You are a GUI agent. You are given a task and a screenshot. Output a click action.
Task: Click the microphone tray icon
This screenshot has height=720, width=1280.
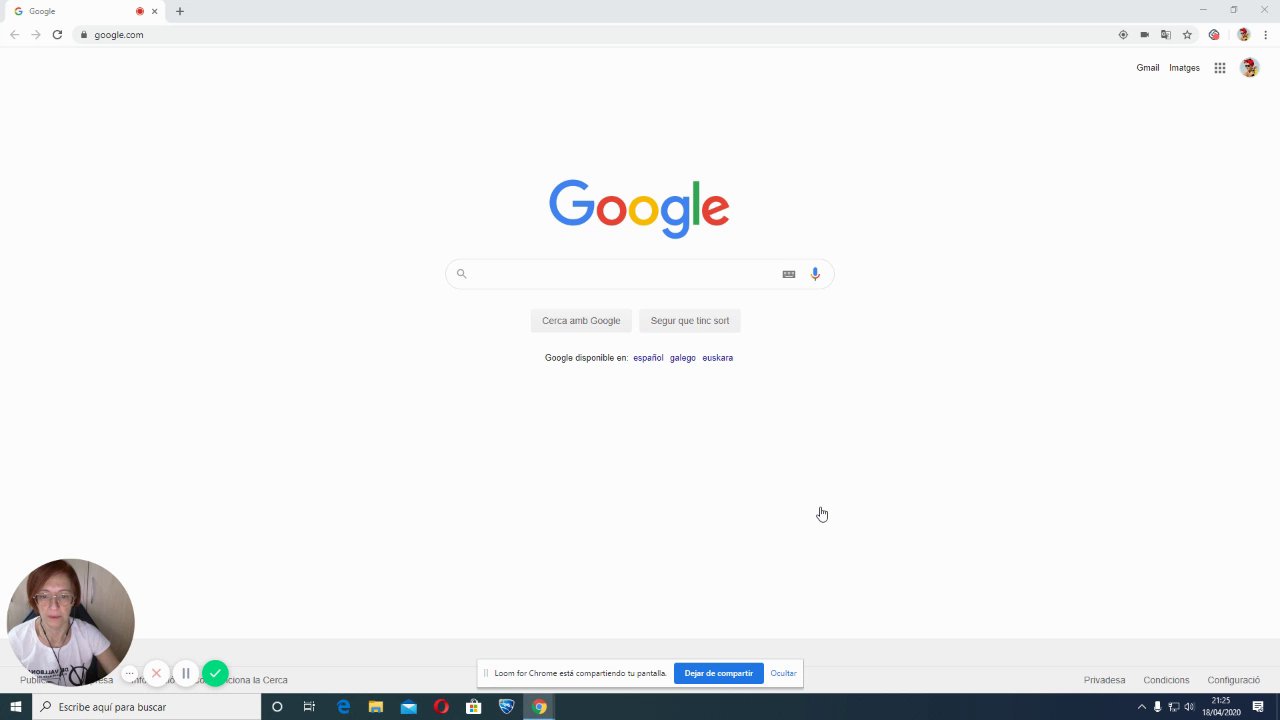(x=1158, y=707)
